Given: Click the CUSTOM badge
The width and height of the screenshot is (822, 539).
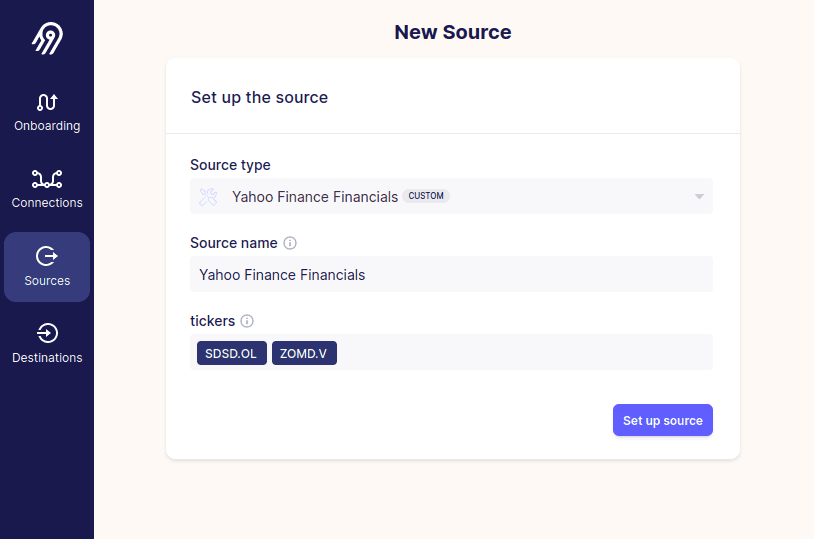Looking at the screenshot, I should click(426, 196).
